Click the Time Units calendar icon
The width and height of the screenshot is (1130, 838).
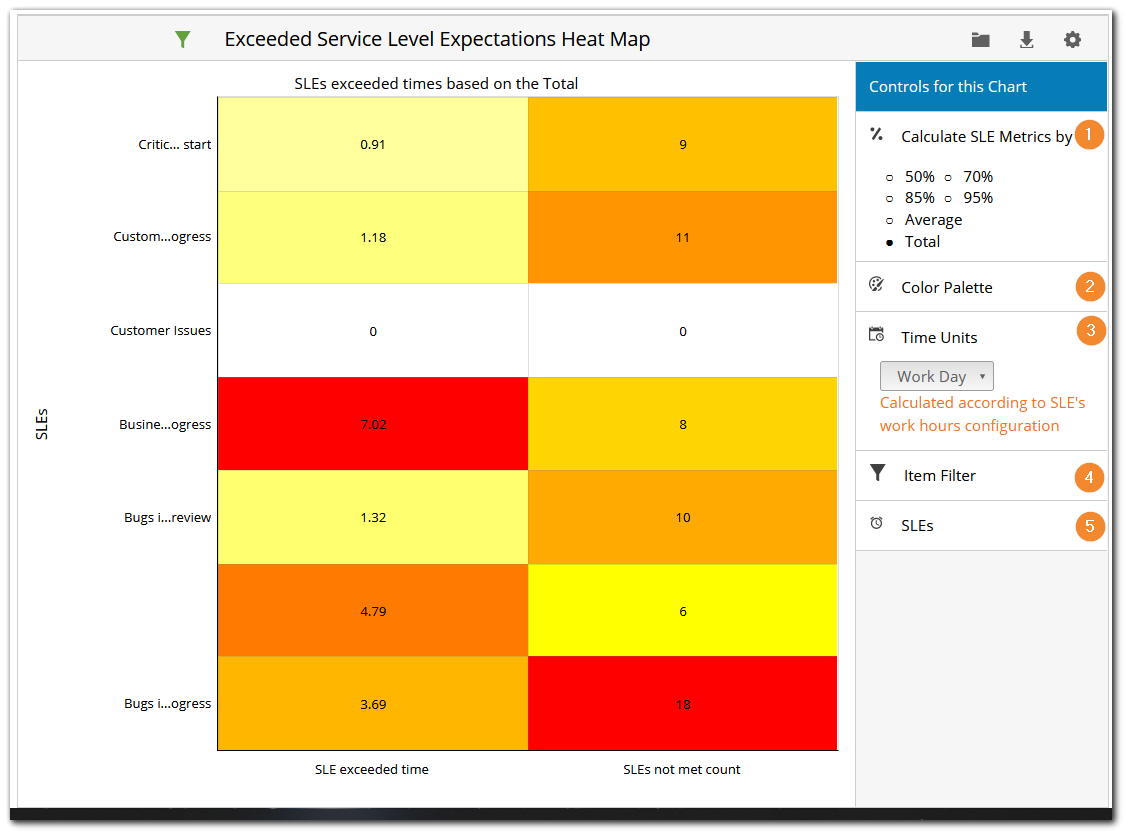pos(877,335)
